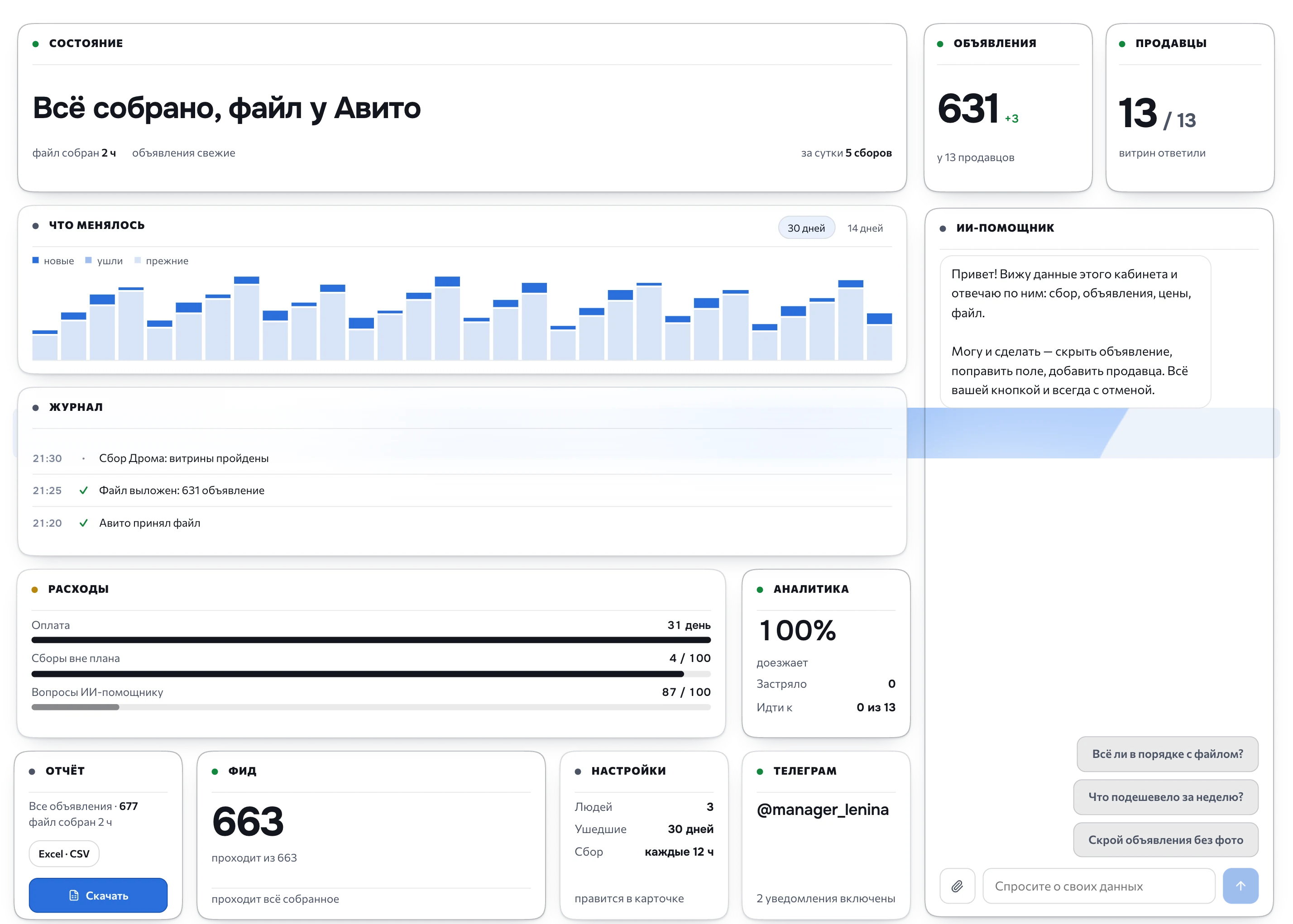Click the Оплата progress bar
Viewport: 1293px width, 924px height.
pyautogui.click(x=371, y=640)
